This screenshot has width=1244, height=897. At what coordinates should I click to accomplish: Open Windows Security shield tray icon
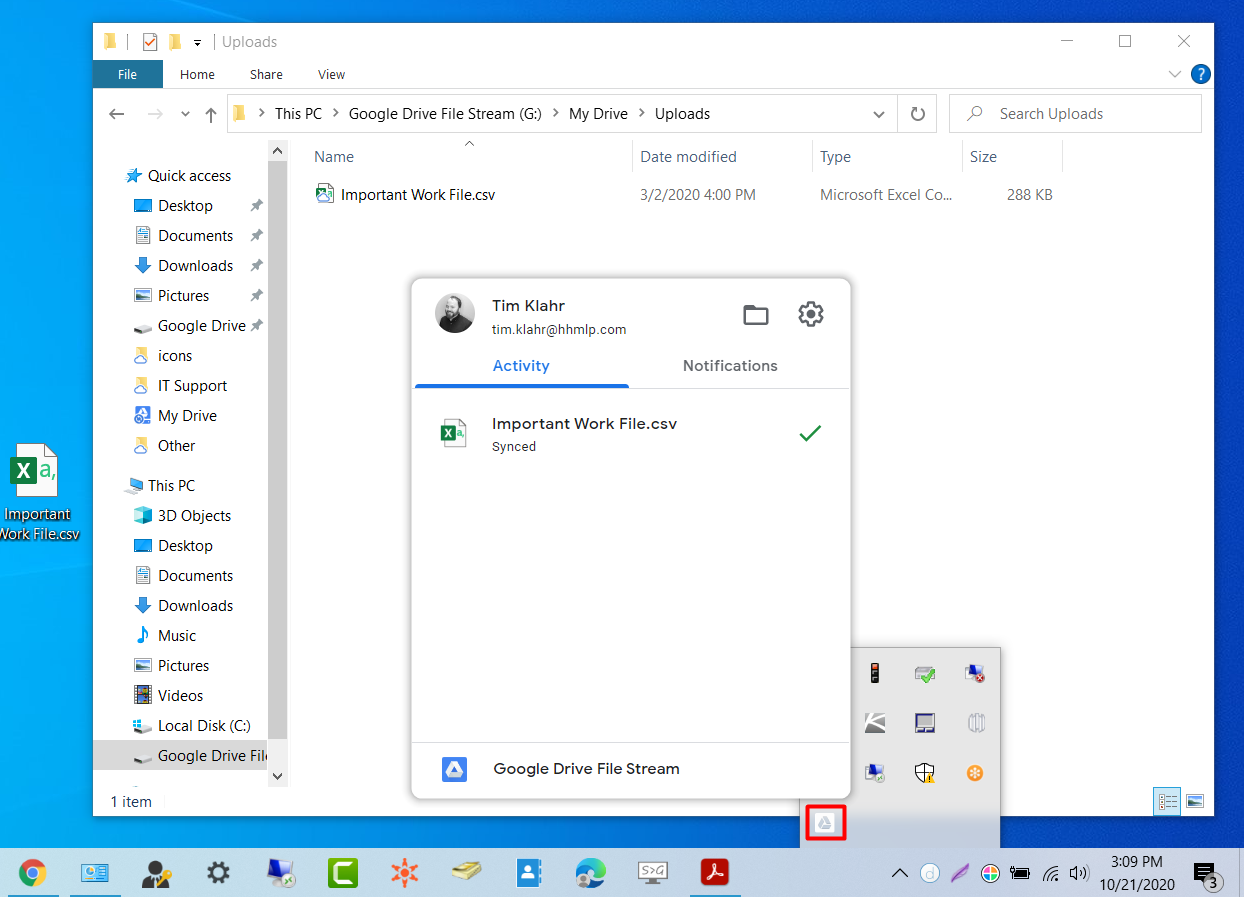[x=925, y=773]
